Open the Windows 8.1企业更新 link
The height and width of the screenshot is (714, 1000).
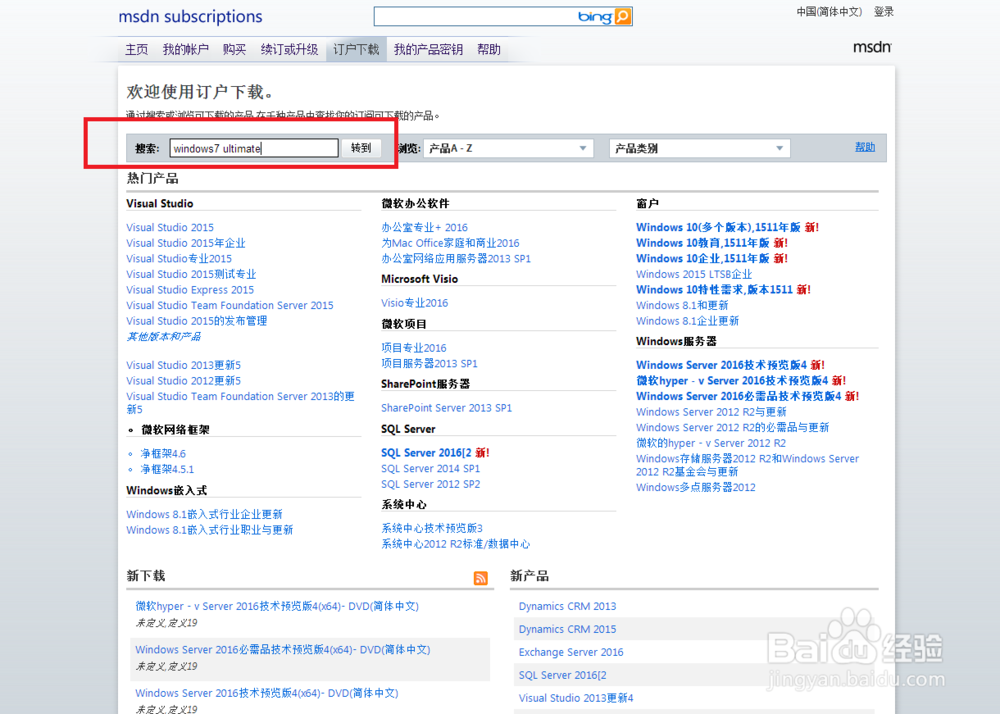point(687,321)
